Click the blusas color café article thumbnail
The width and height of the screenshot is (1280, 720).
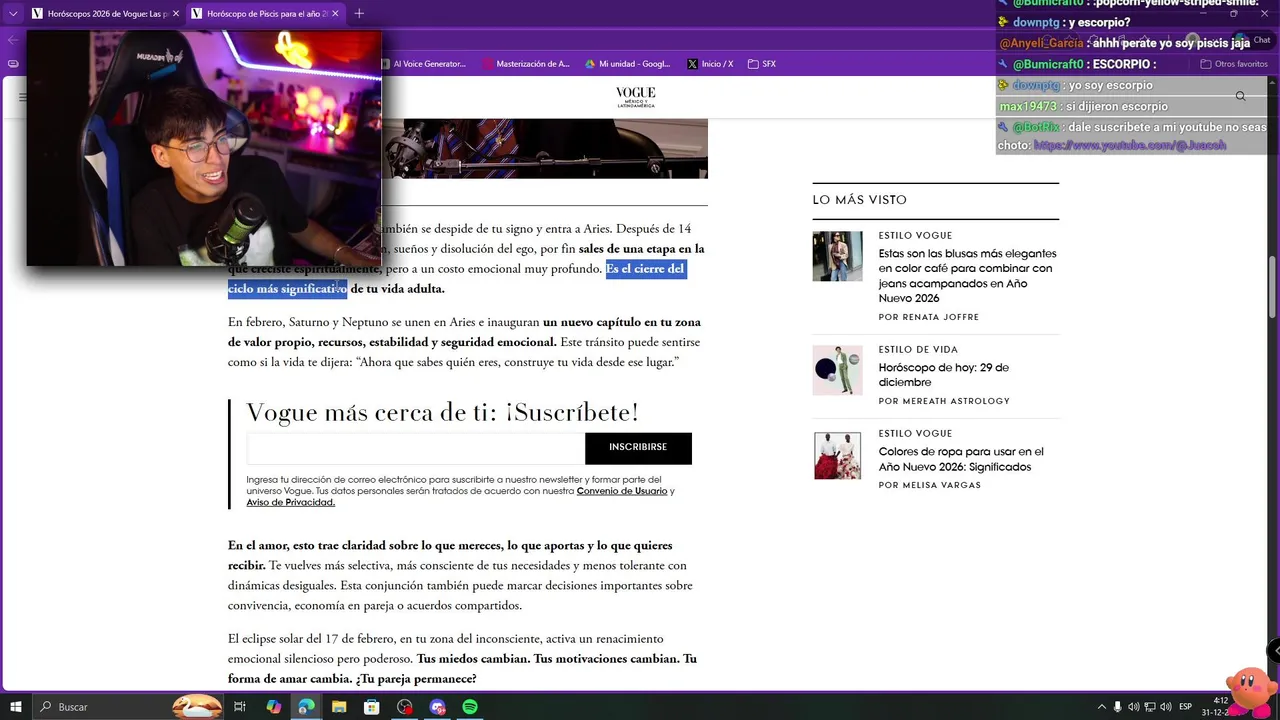[x=837, y=256]
